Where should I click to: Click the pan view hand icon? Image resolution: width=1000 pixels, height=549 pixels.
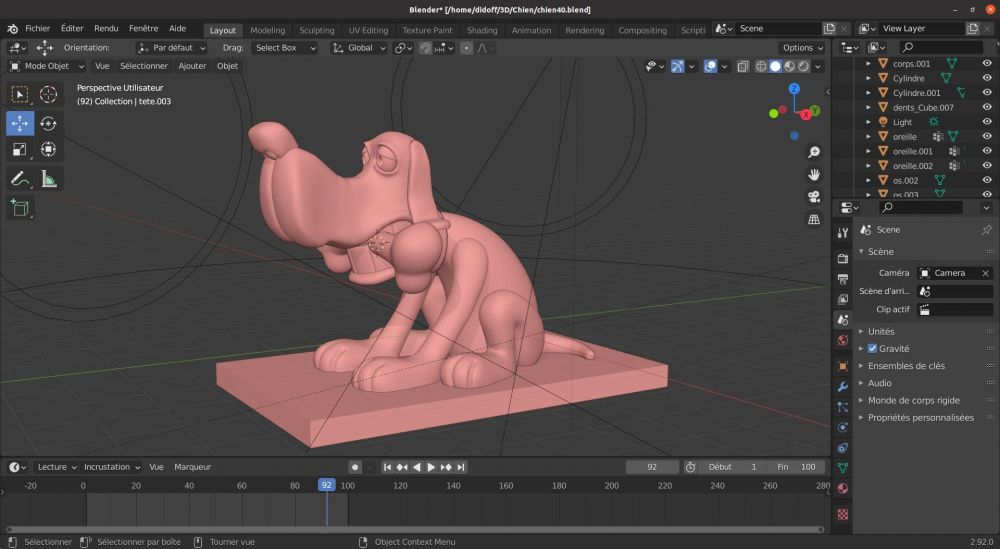814,175
